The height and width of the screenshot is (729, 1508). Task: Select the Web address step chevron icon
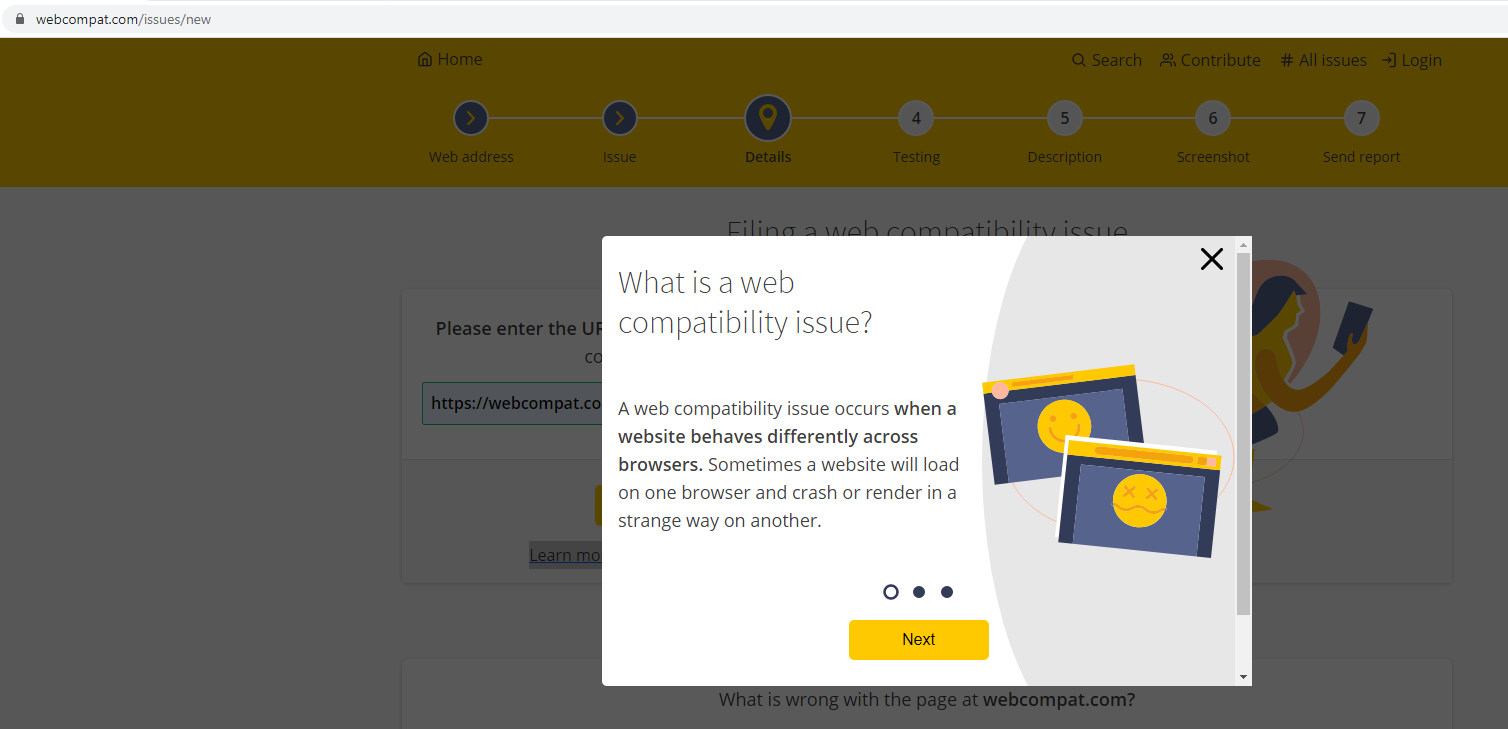471,117
